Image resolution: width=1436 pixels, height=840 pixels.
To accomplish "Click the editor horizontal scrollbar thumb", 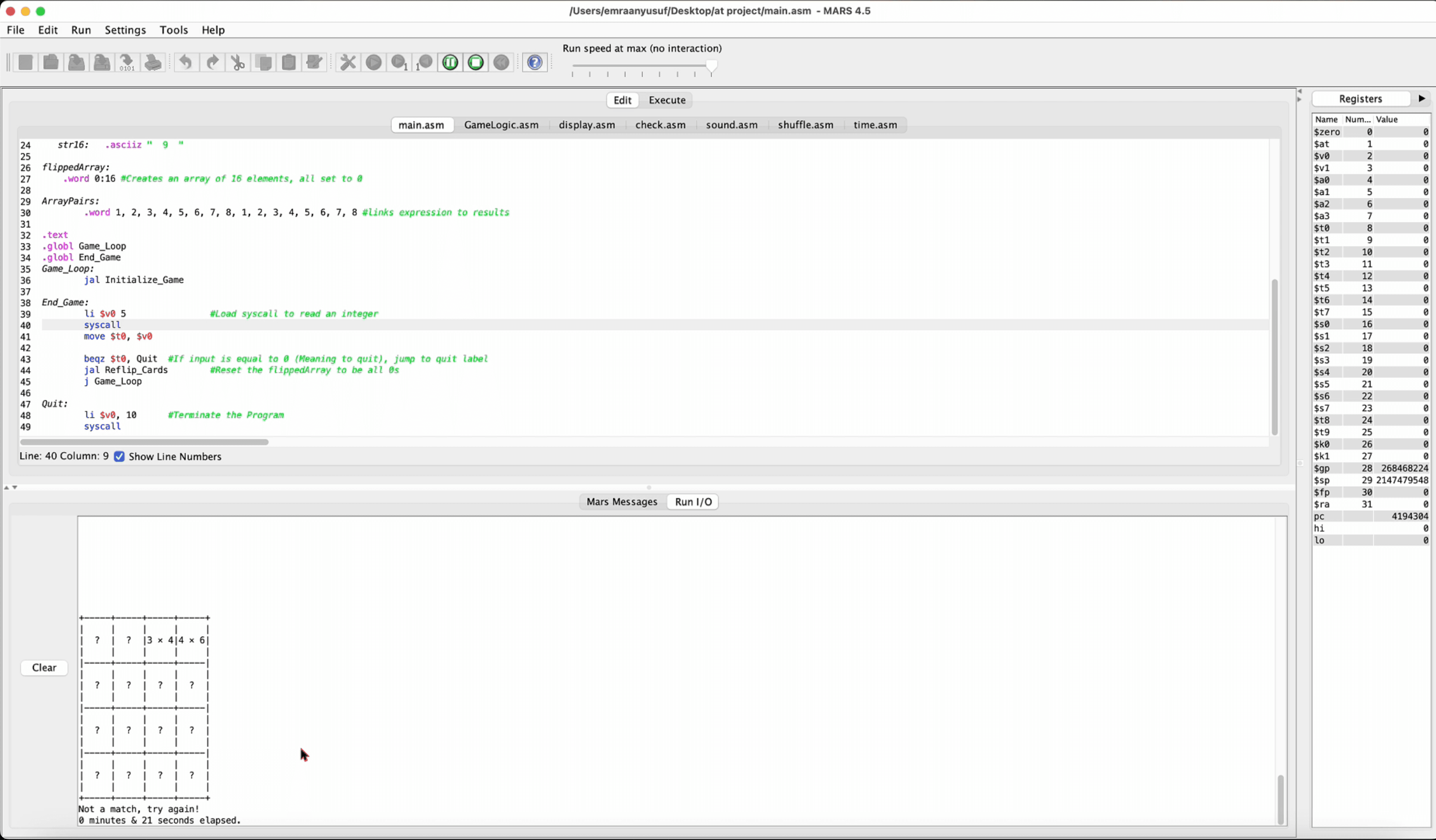I will (144, 442).
